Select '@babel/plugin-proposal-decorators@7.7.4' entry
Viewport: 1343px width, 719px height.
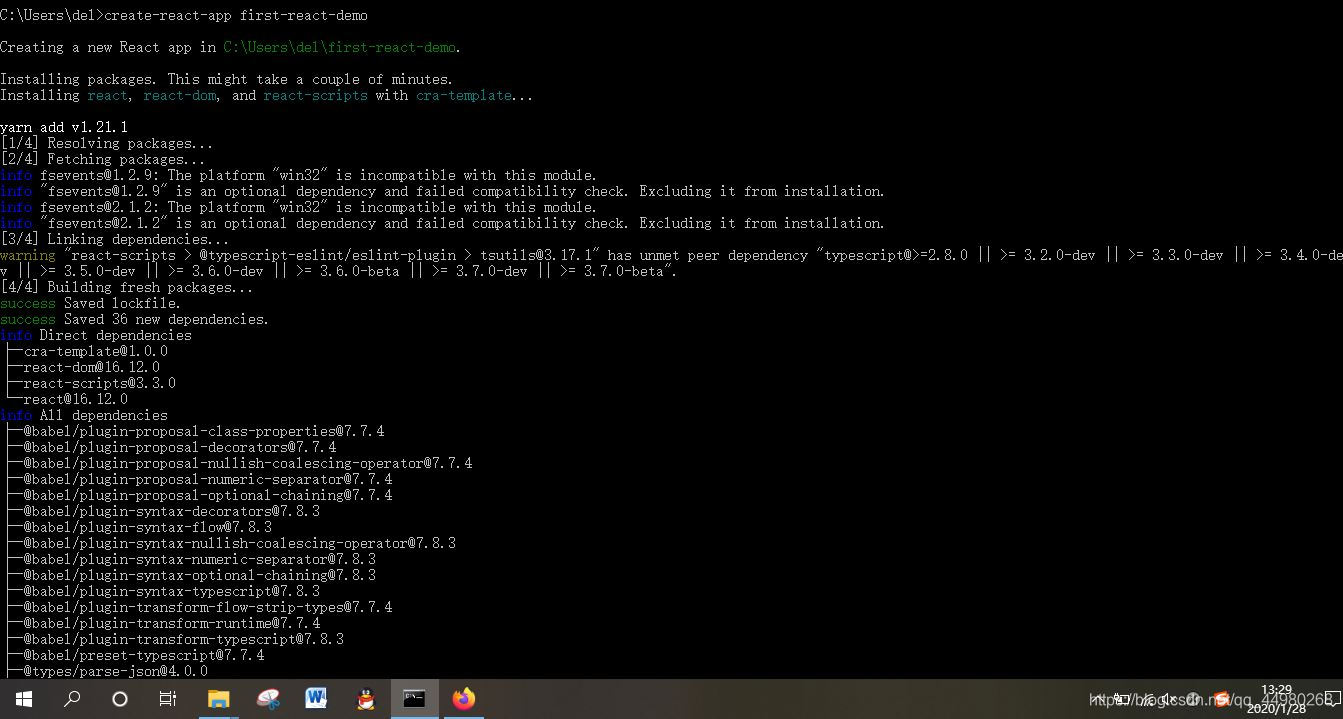[180, 447]
